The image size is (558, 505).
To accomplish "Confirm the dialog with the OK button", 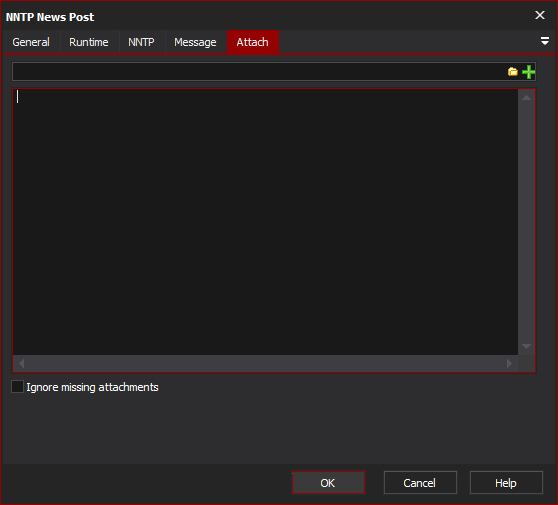I will click(x=328, y=483).
